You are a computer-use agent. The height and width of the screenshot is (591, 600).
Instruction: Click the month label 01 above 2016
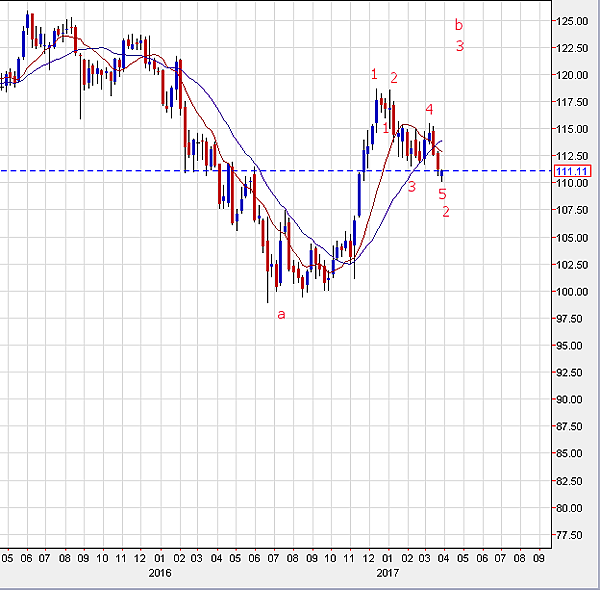[160, 558]
